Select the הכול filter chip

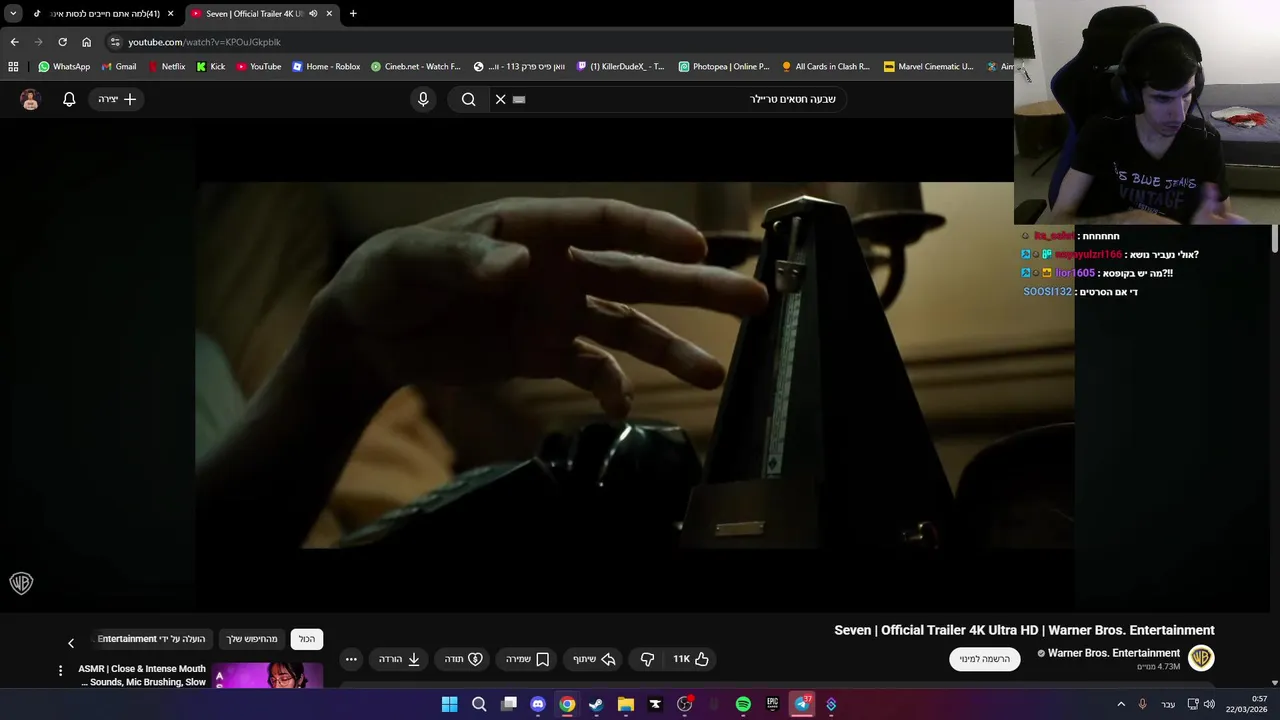pos(306,639)
